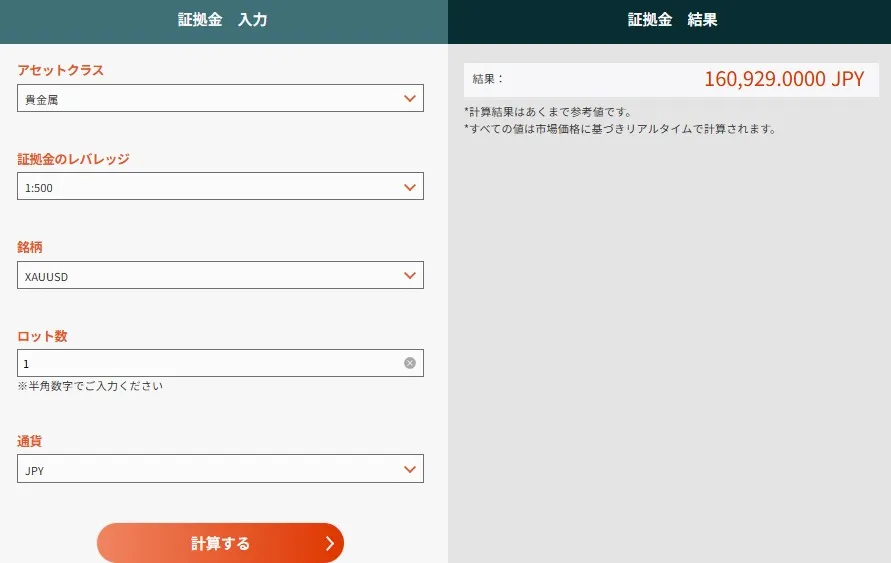Clear the ロット数 field with the X icon

(x=410, y=363)
